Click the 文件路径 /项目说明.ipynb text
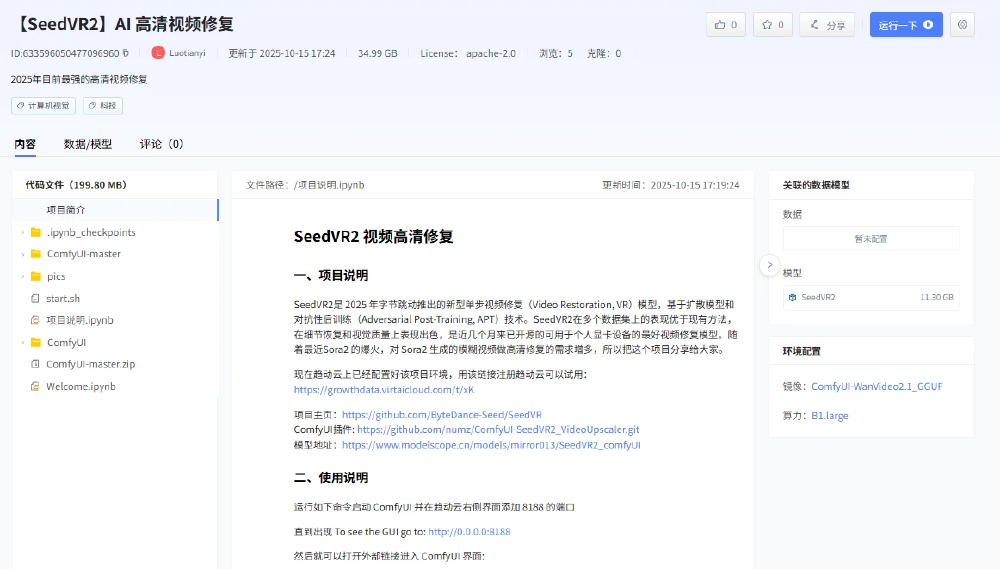 (x=305, y=185)
